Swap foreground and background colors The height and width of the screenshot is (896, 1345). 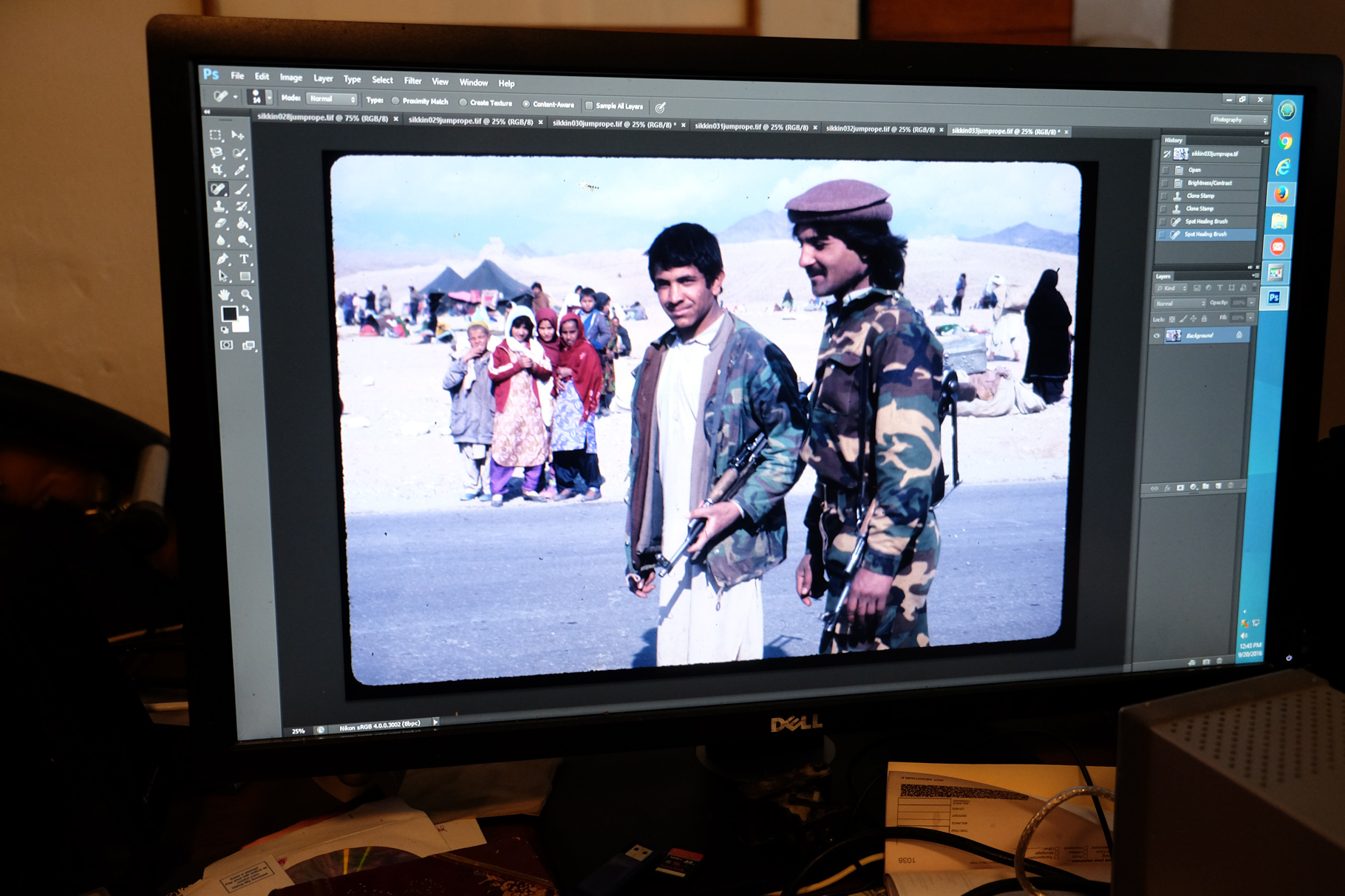tap(245, 307)
